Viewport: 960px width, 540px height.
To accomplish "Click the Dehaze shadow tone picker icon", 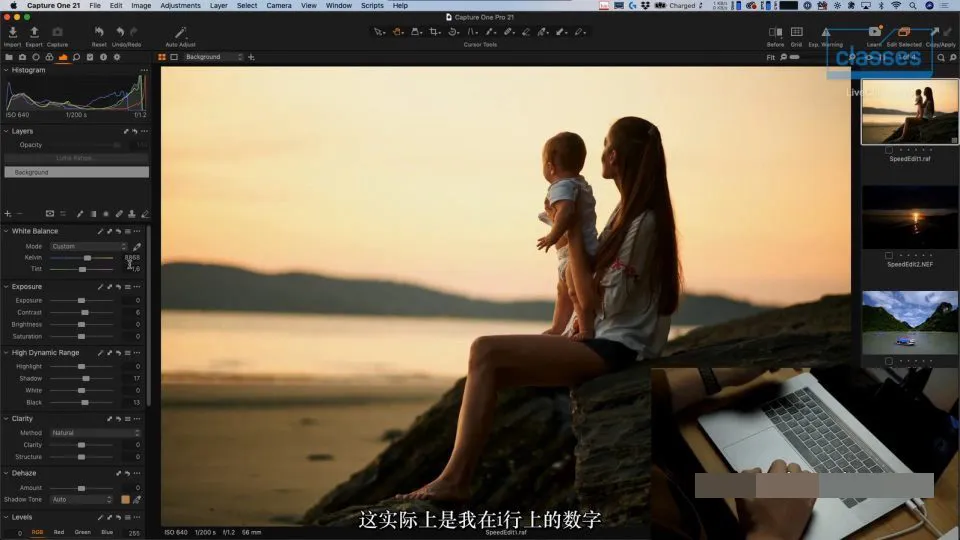I will click(x=137, y=500).
